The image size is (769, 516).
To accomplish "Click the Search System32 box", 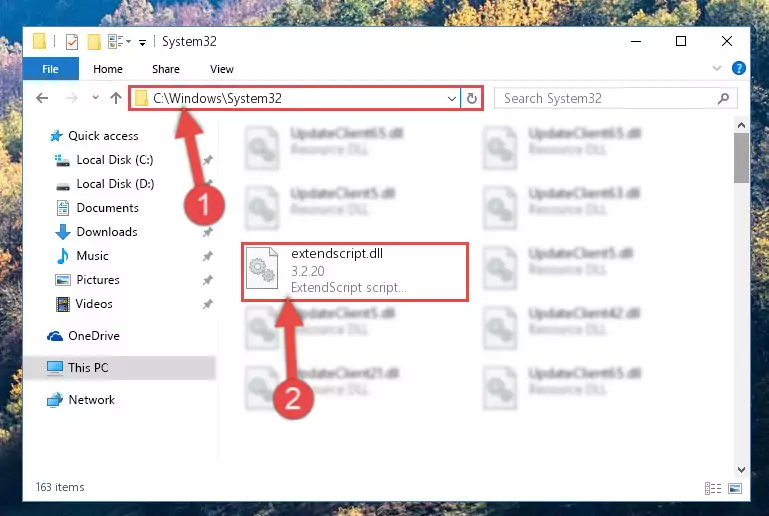I will (615, 99).
